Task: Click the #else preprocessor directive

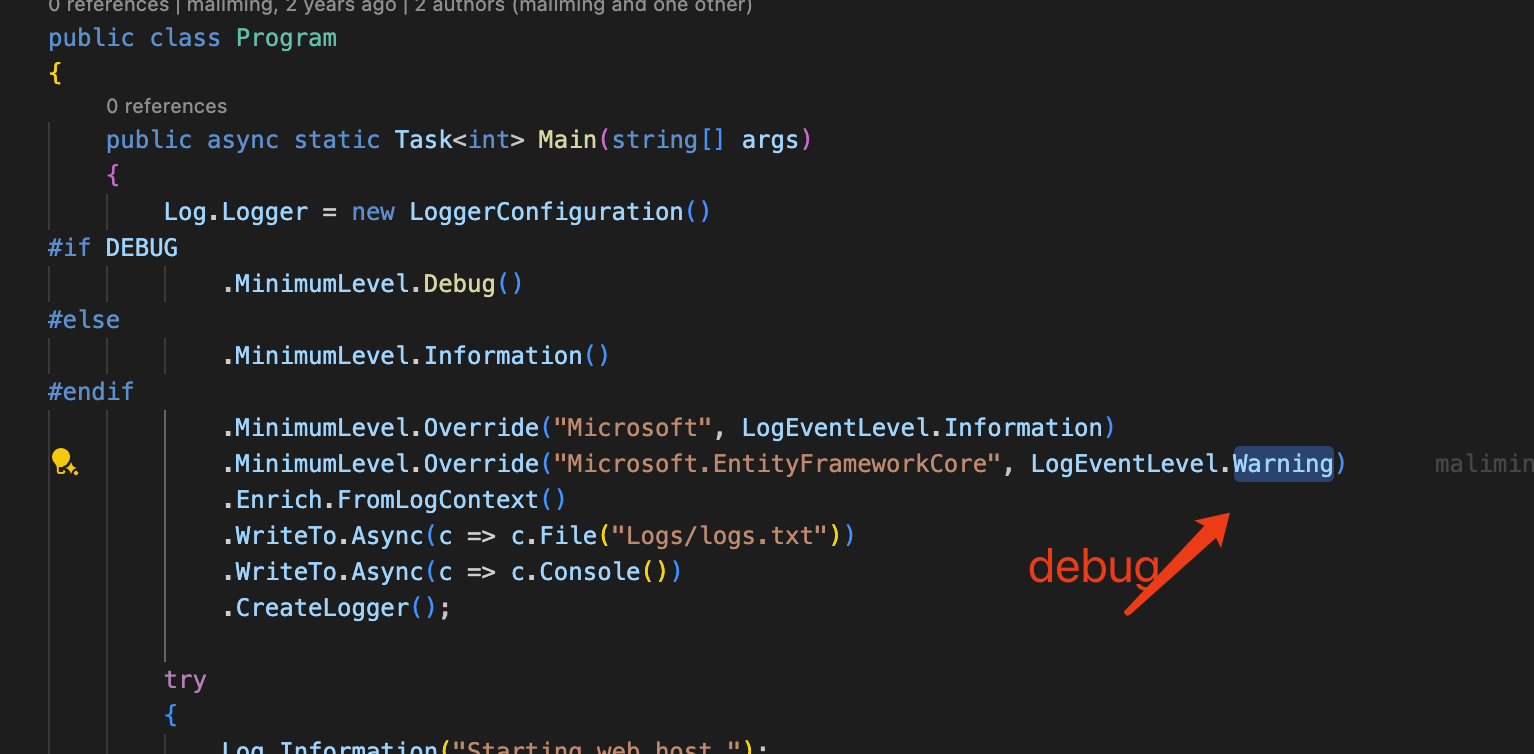Action: click(x=84, y=320)
